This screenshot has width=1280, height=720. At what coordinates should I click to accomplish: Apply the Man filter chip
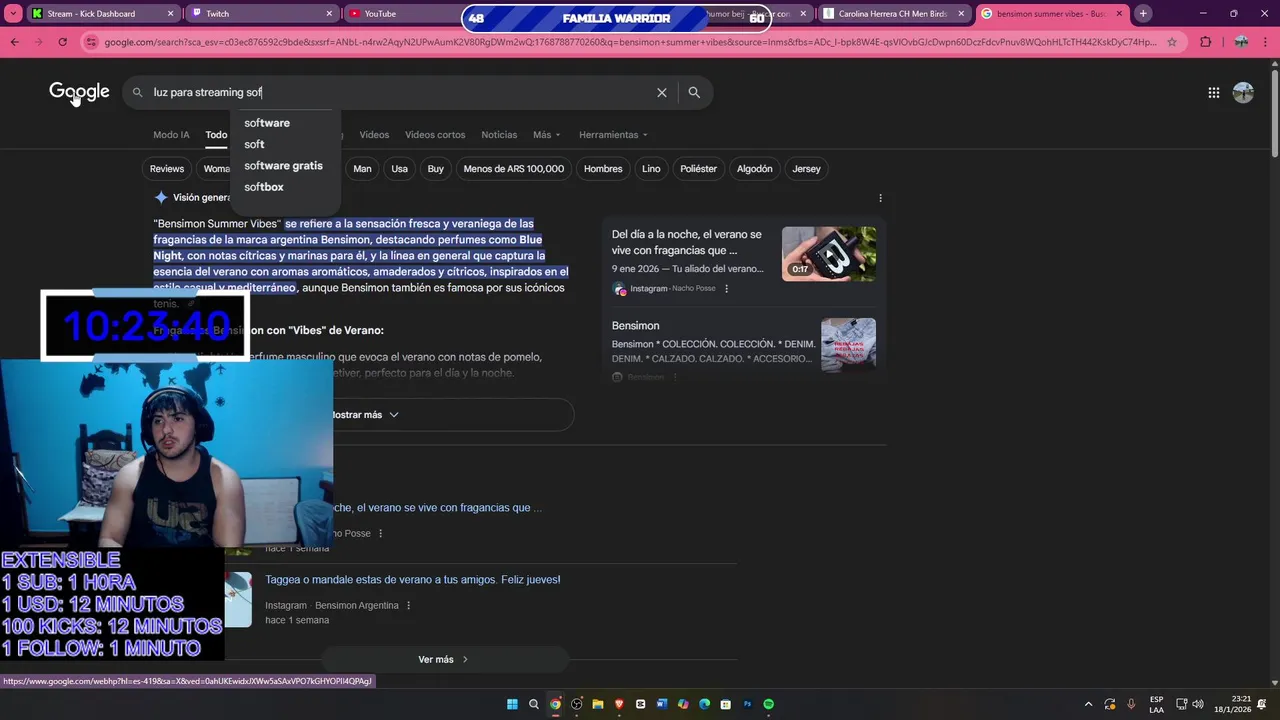click(x=362, y=169)
